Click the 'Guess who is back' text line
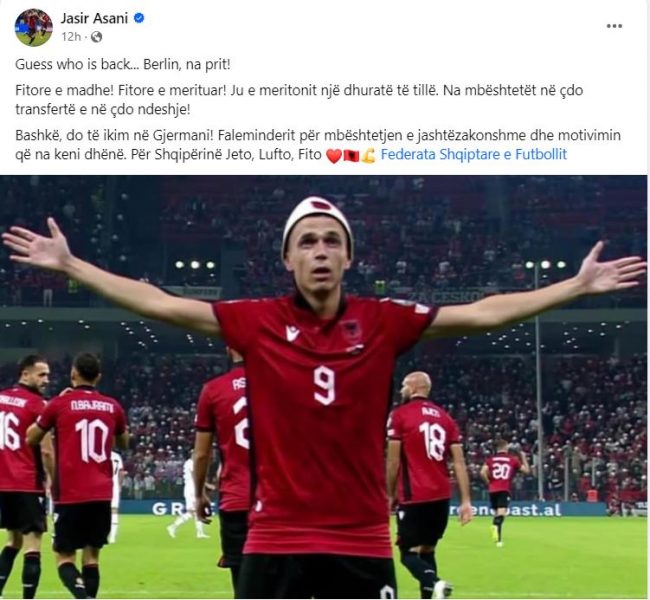Screen dimensions: 650x600 [122, 65]
